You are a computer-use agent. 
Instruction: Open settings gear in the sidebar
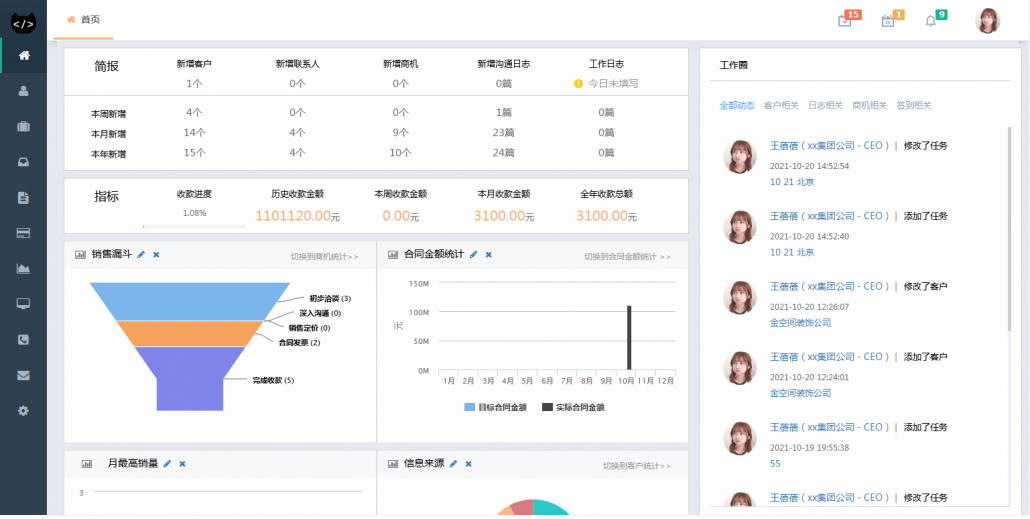[x=23, y=410]
